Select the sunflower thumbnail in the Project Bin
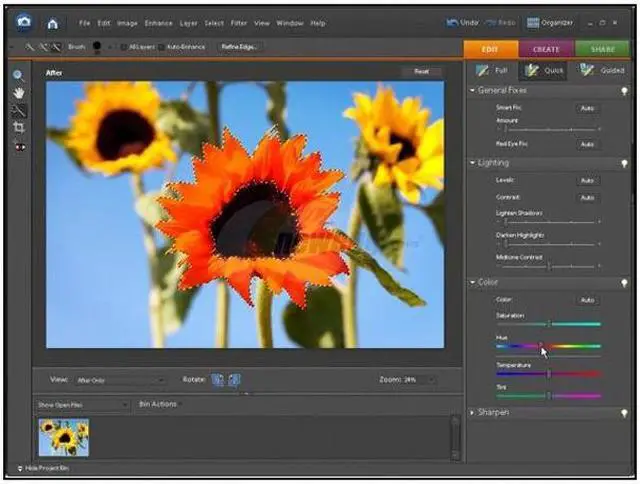The width and height of the screenshot is (640, 484). 64,437
